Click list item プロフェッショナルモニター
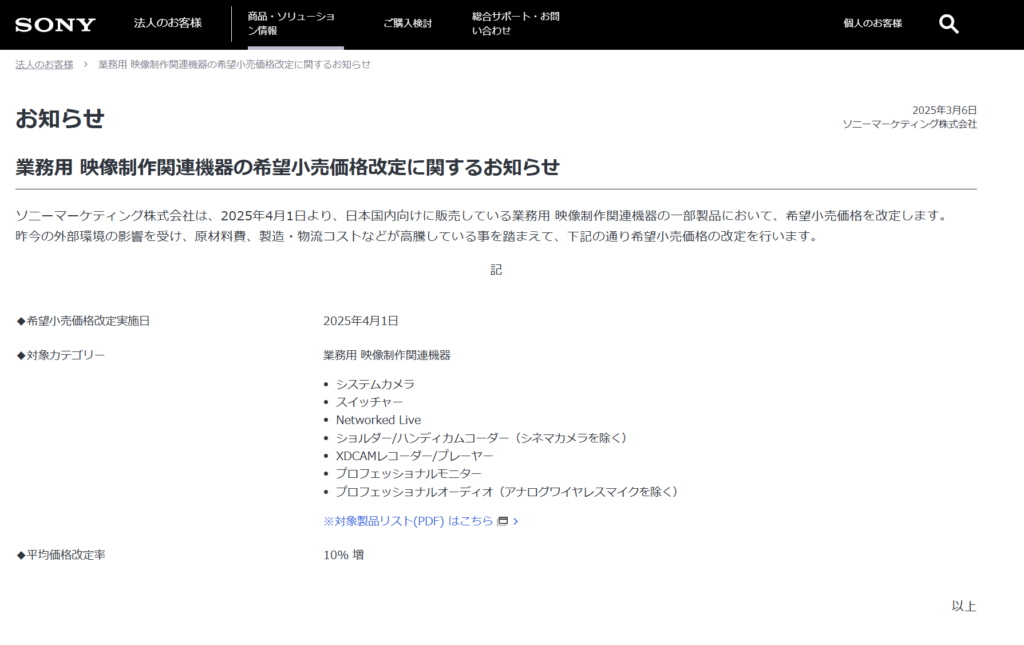1024x645 pixels. (x=408, y=473)
